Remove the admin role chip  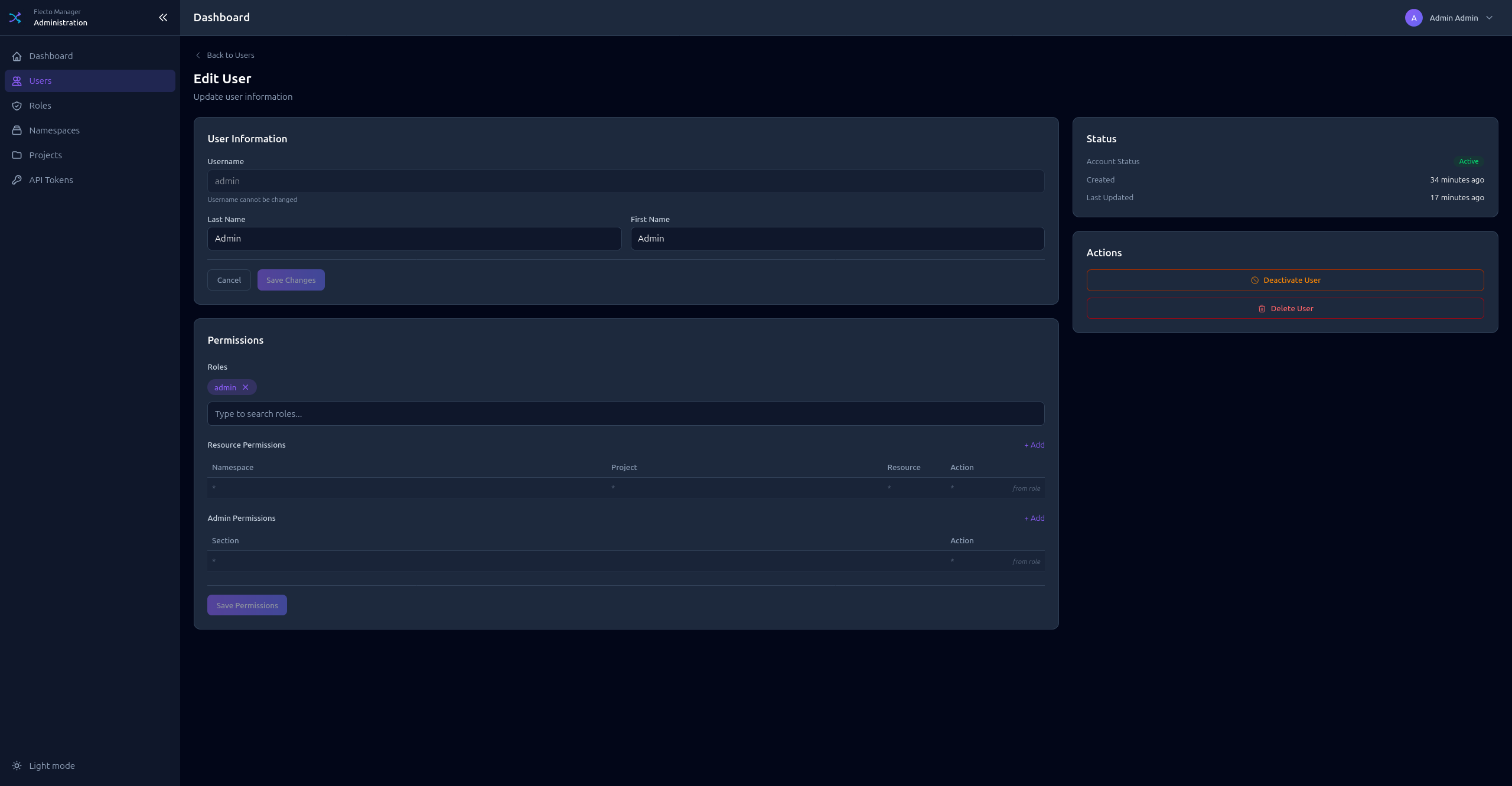coord(246,387)
